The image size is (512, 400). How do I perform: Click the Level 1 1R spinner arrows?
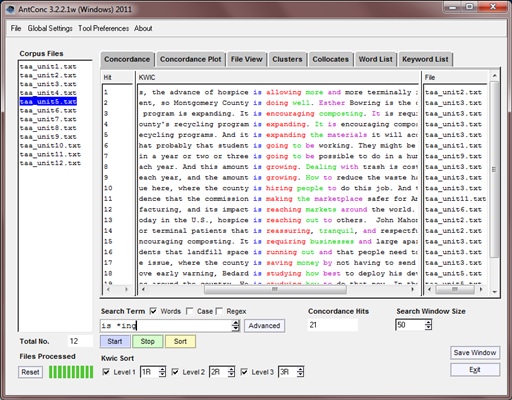(162, 372)
